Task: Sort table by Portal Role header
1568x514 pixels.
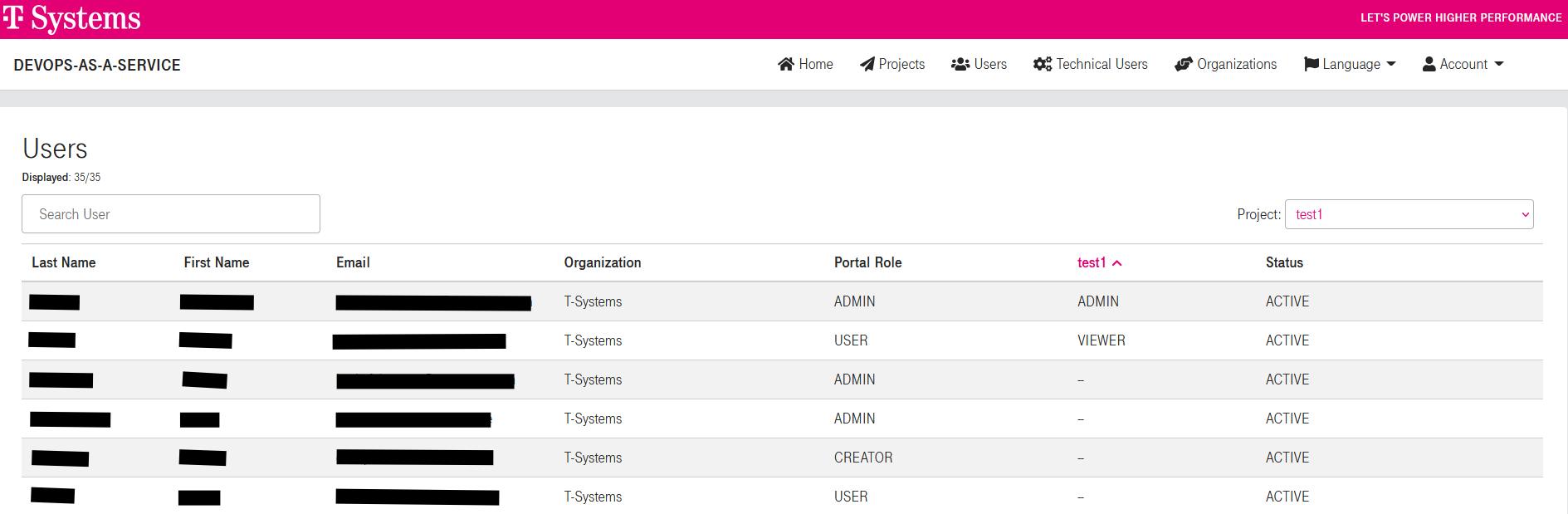Action: click(x=867, y=262)
